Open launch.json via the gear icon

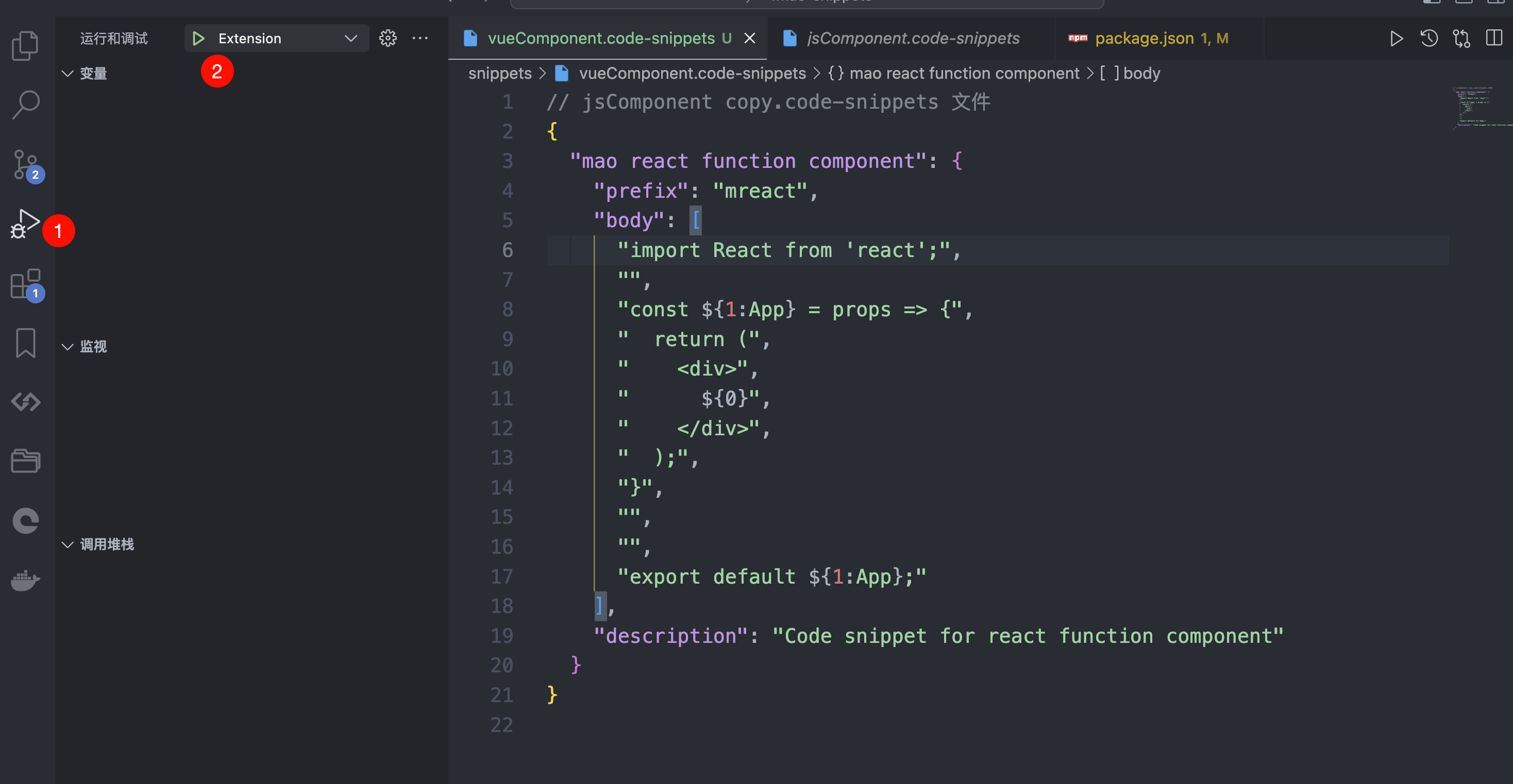[x=388, y=39]
